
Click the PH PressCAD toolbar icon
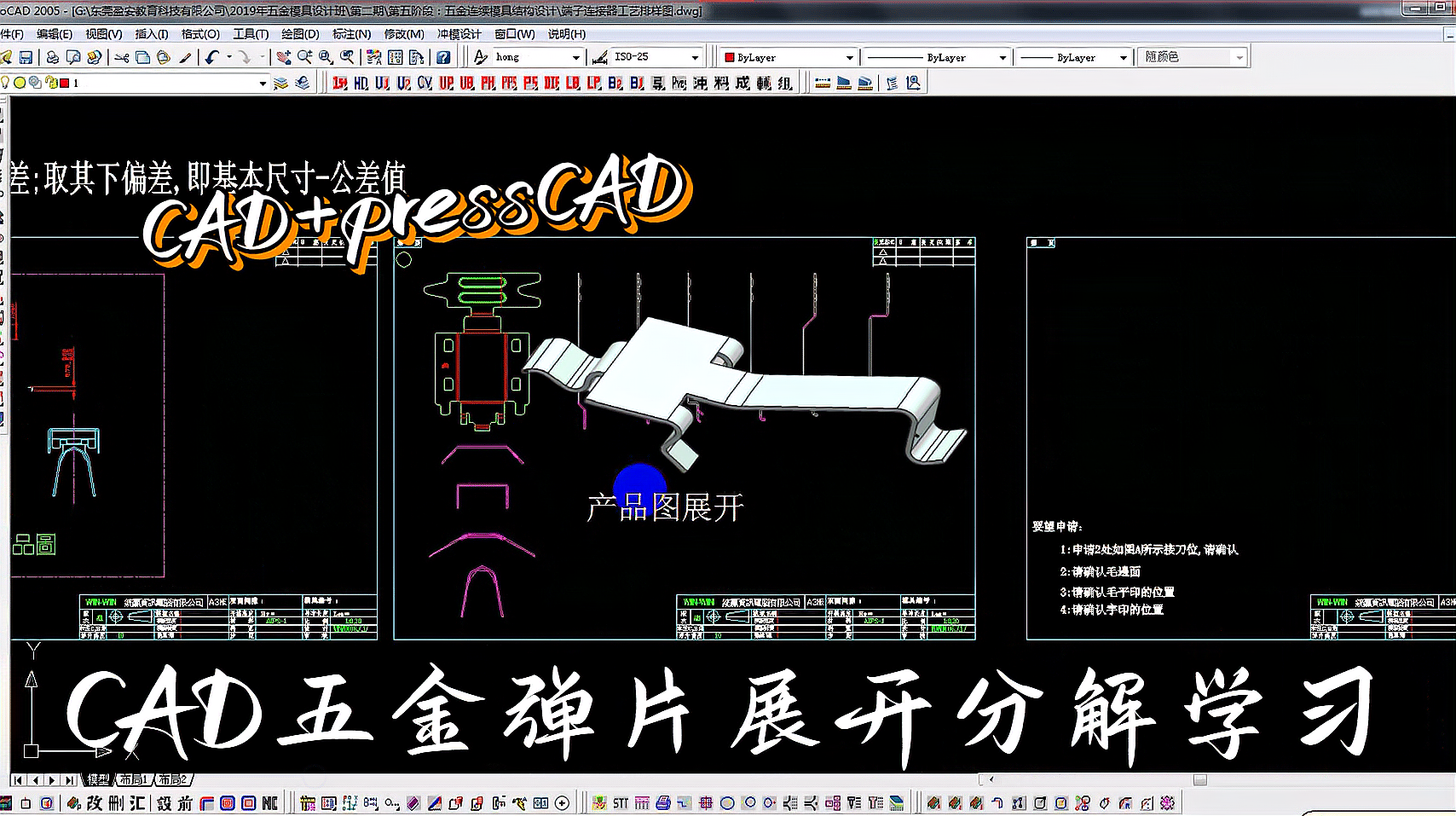[488, 83]
